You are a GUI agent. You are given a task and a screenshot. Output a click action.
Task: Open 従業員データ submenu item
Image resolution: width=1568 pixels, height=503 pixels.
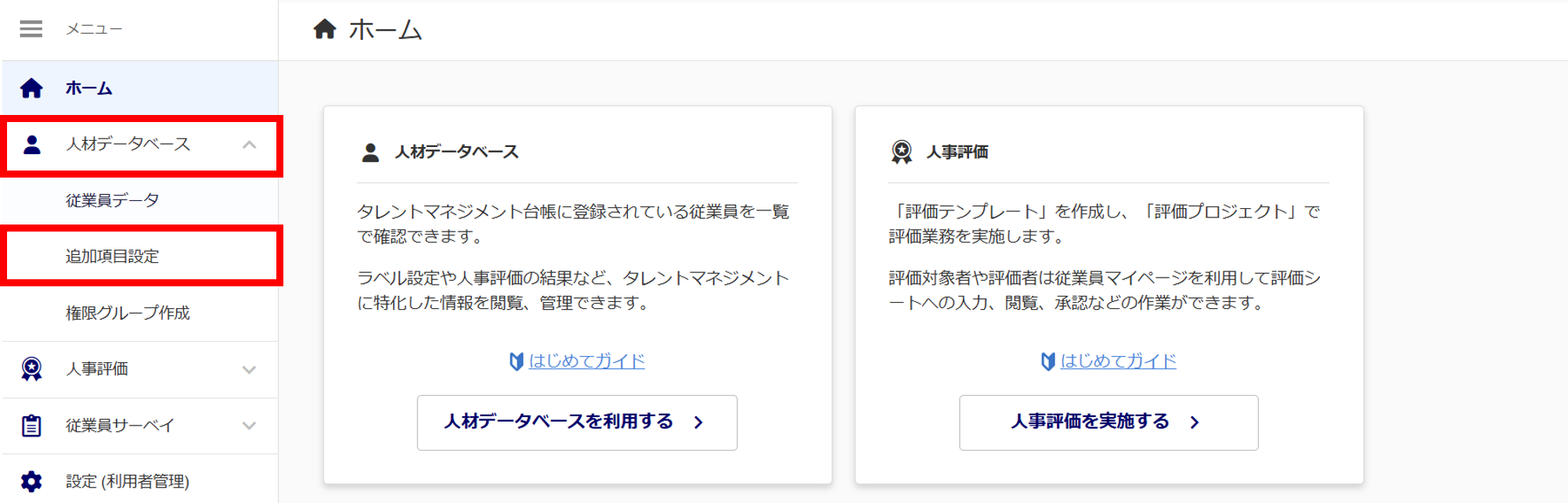112,201
